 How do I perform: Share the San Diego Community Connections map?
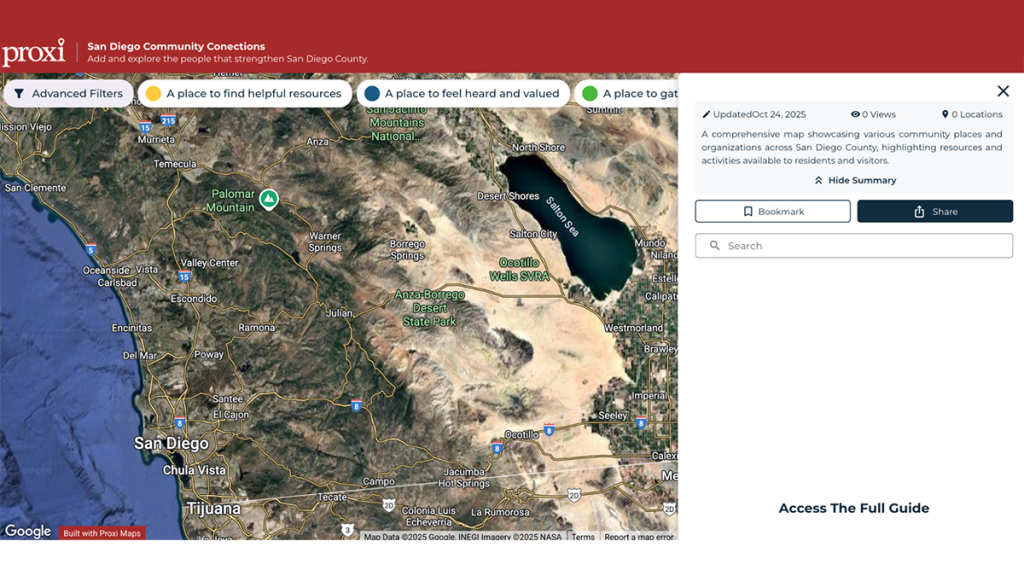point(935,211)
